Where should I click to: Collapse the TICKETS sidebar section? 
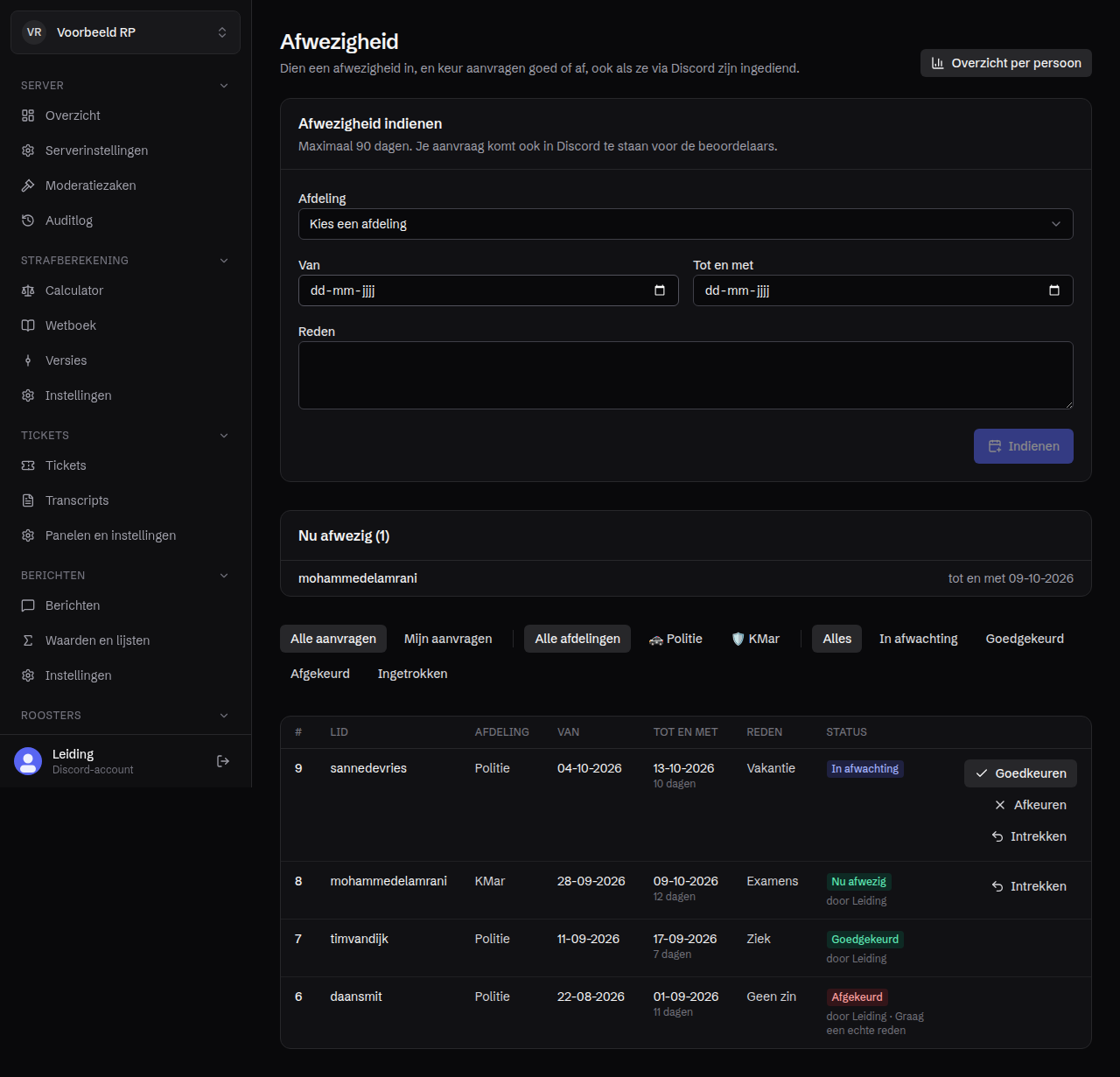pyautogui.click(x=224, y=436)
